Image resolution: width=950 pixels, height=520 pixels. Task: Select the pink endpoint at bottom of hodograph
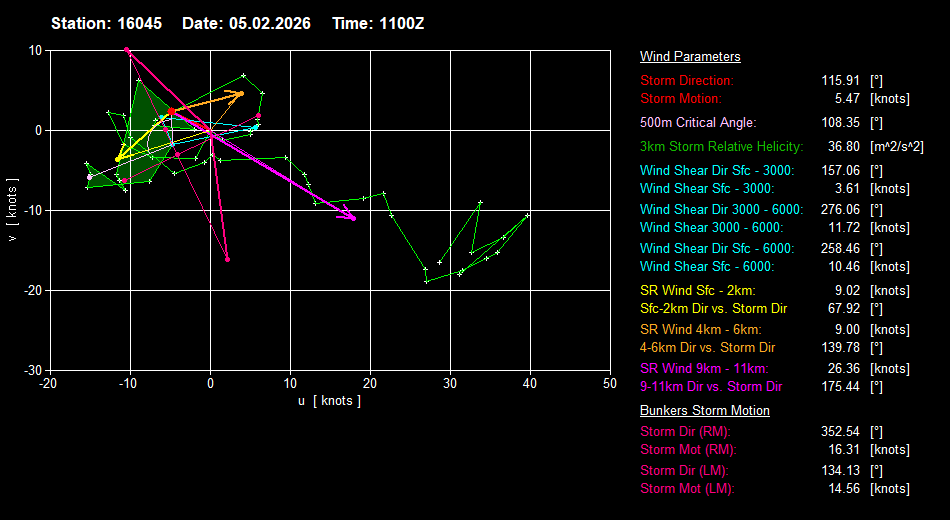tap(228, 259)
